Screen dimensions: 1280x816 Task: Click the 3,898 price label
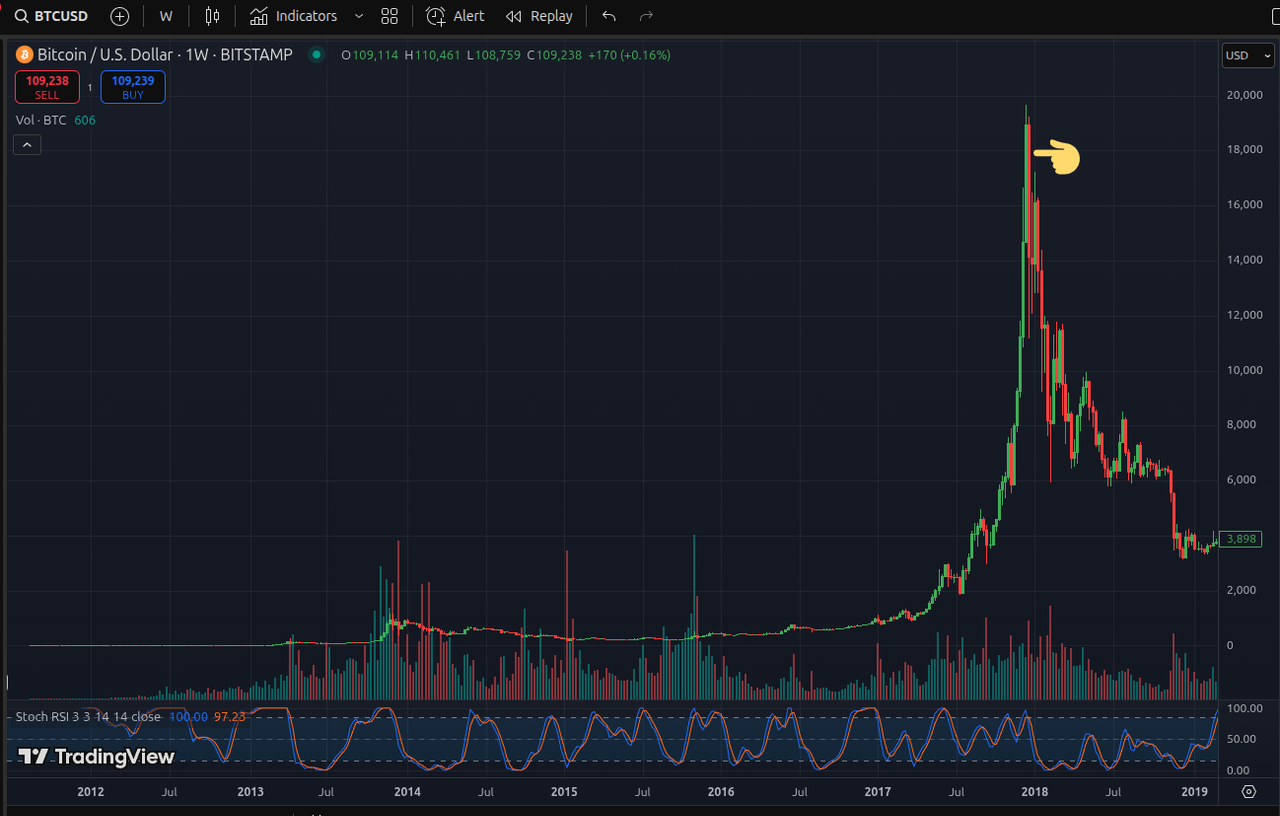1241,539
